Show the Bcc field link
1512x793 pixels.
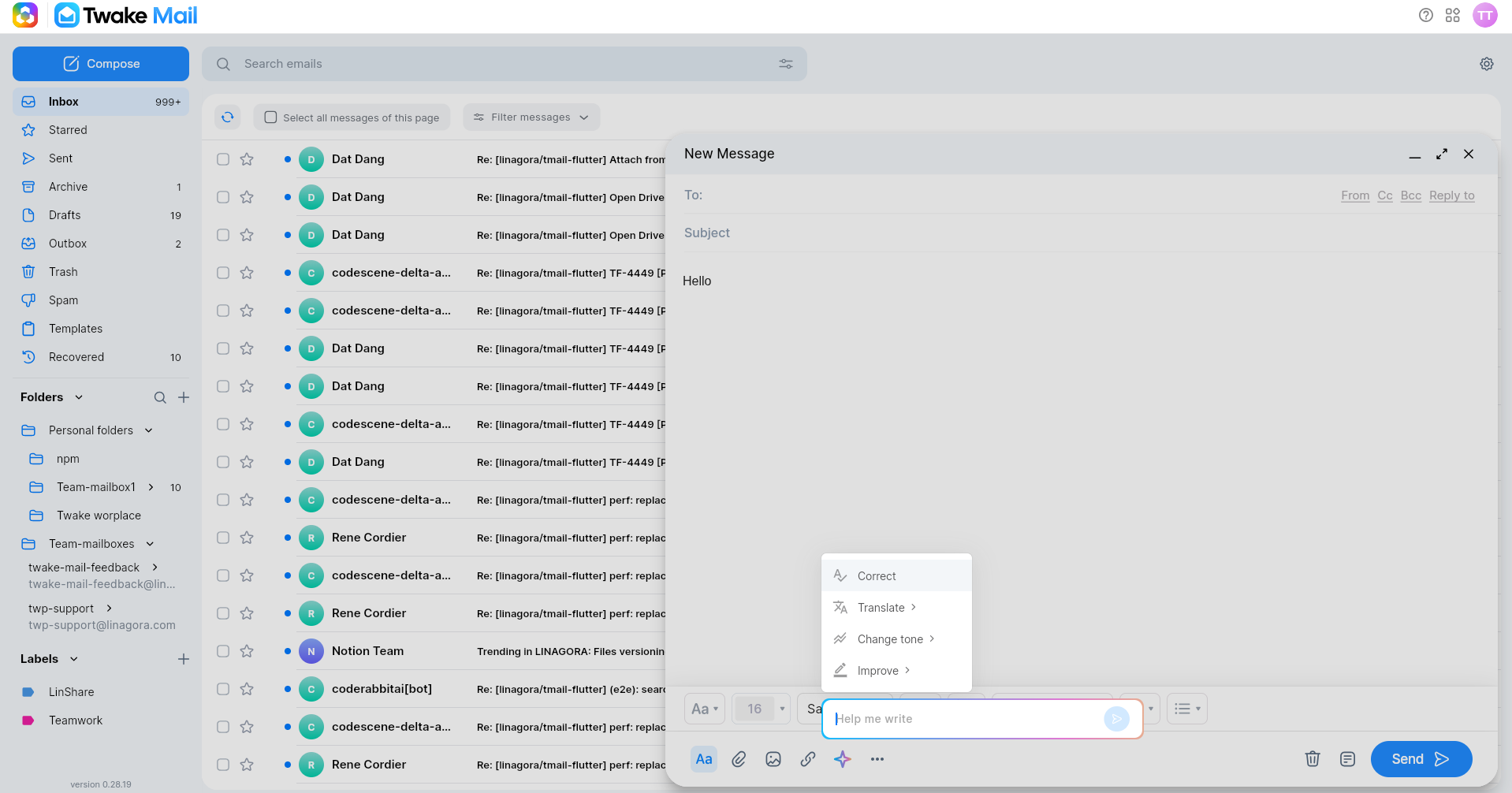pyautogui.click(x=1411, y=195)
